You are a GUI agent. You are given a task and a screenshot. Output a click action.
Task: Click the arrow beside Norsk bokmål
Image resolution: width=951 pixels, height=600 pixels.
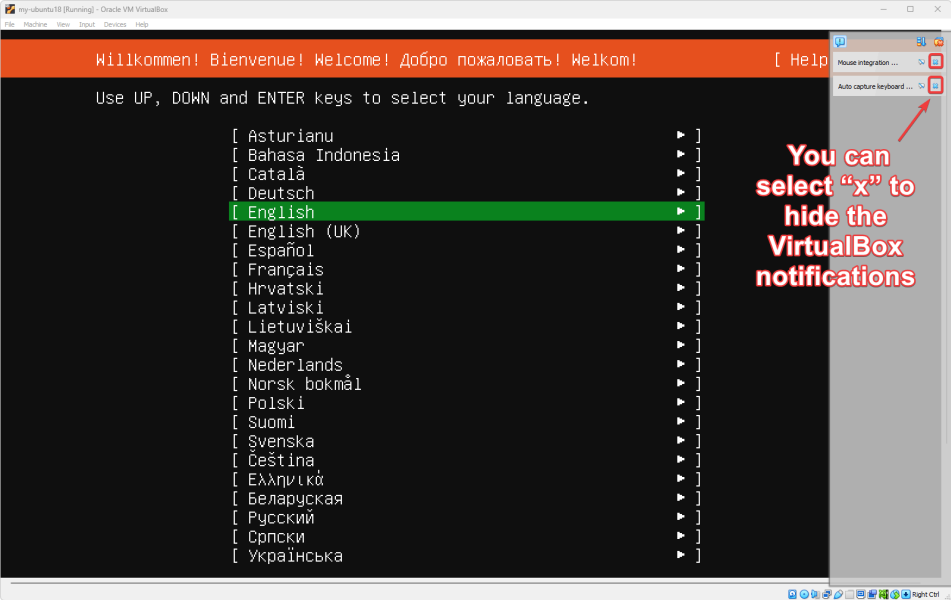[680, 383]
